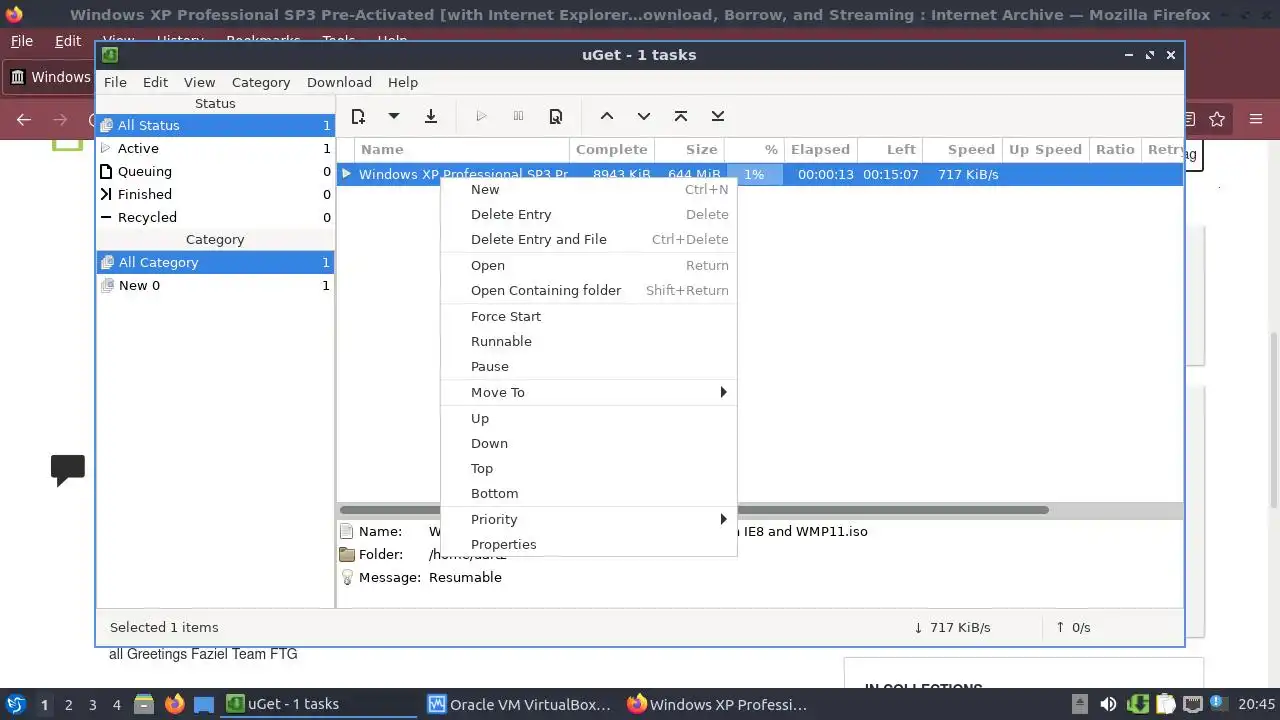
Task: Sort by the Elapsed column header
Action: (x=820, y=149)
